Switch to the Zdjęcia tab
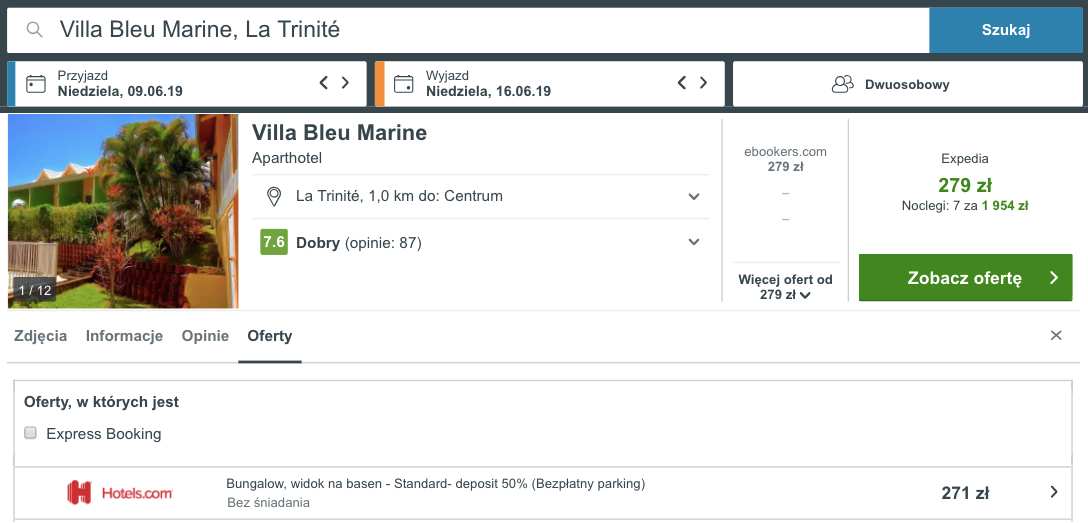The image size is (1088, 523). [40, 336]
